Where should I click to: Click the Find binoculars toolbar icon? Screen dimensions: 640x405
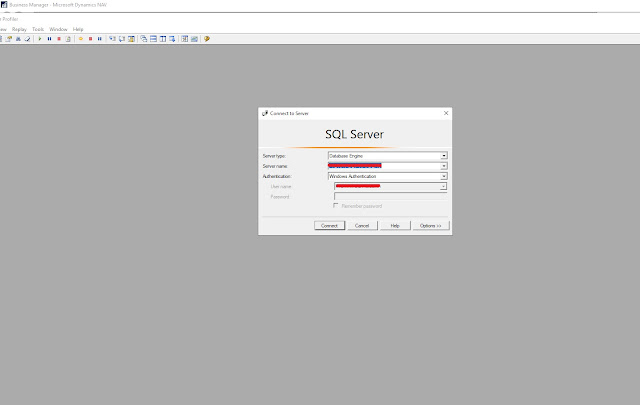[x=18, y=39]
